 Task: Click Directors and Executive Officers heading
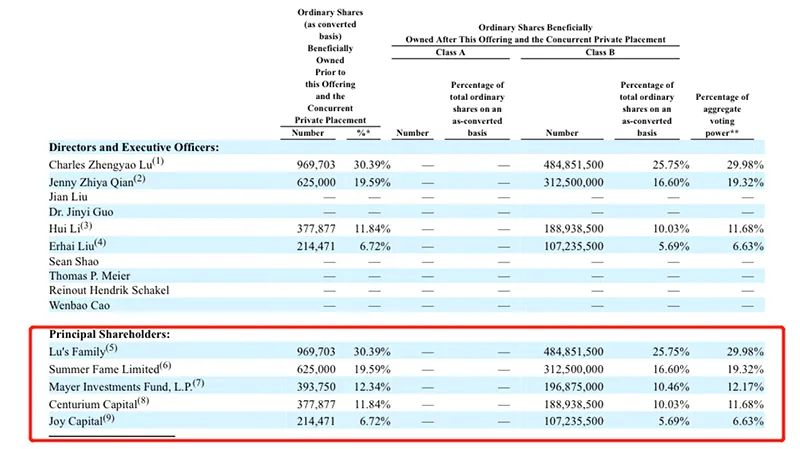click(134, 147)
